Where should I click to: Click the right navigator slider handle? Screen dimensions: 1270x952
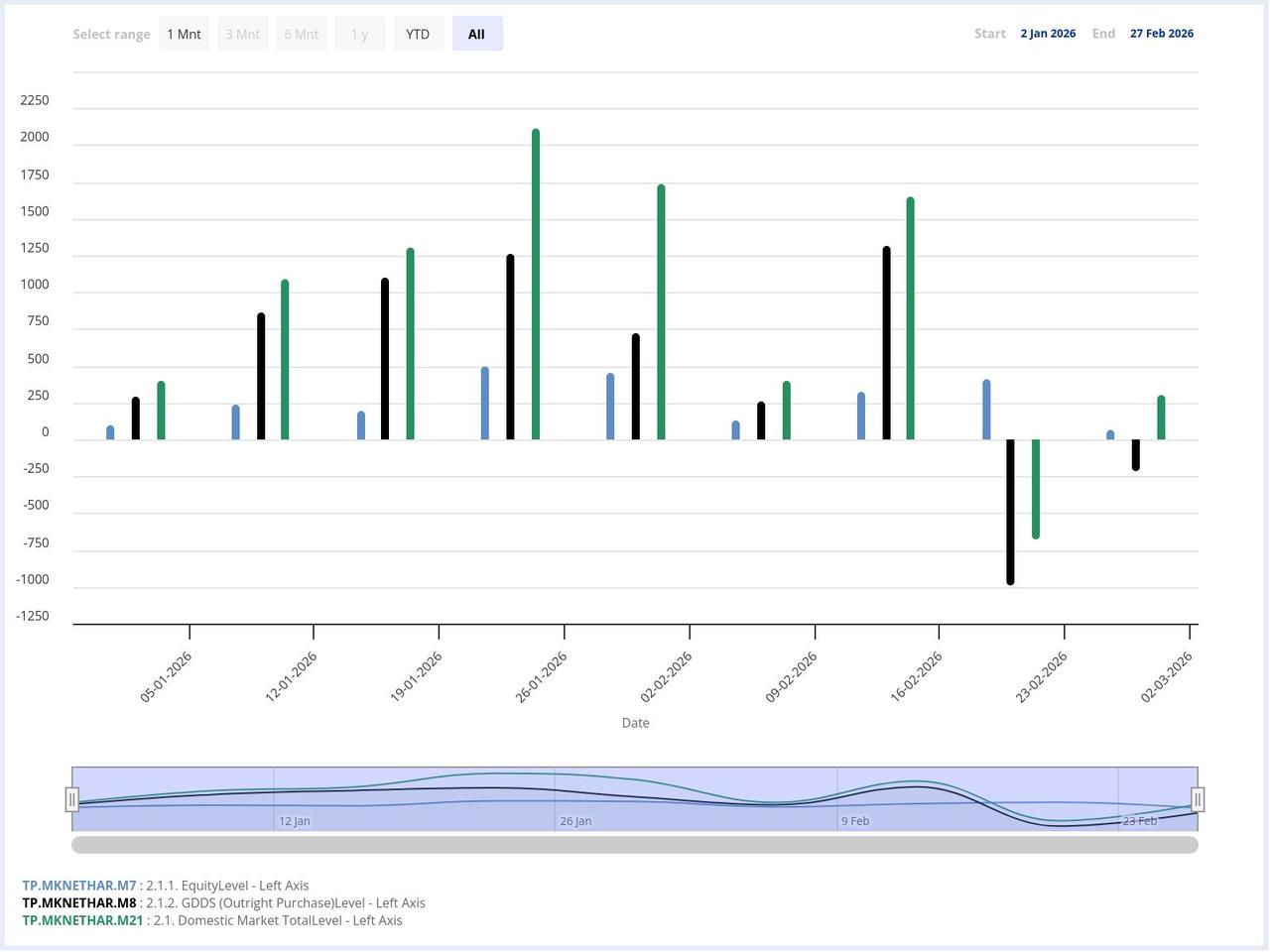click(1198, 799)
